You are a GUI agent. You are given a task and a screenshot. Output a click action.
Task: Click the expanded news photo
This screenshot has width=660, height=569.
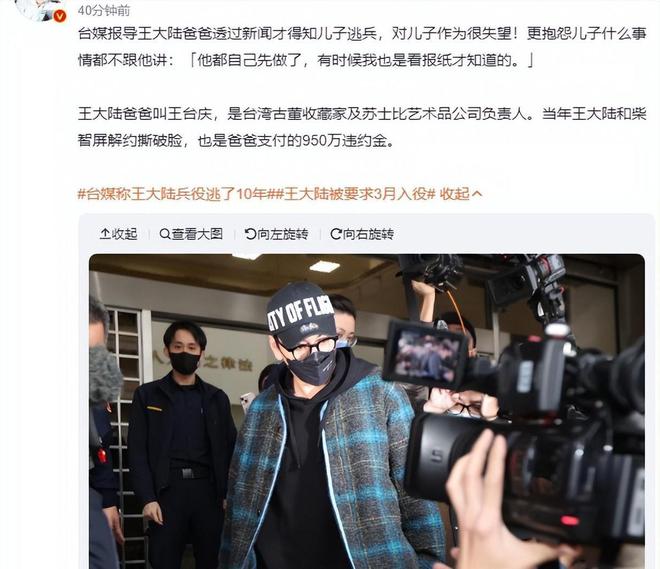point(367,411)
